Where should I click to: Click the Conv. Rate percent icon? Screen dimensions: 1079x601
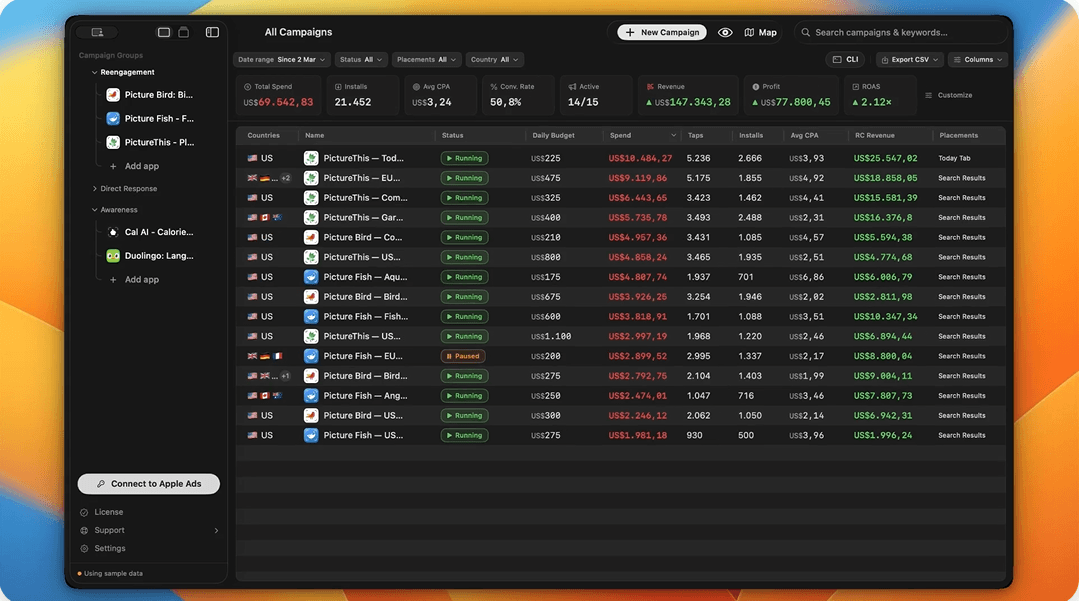coord(493,87)
